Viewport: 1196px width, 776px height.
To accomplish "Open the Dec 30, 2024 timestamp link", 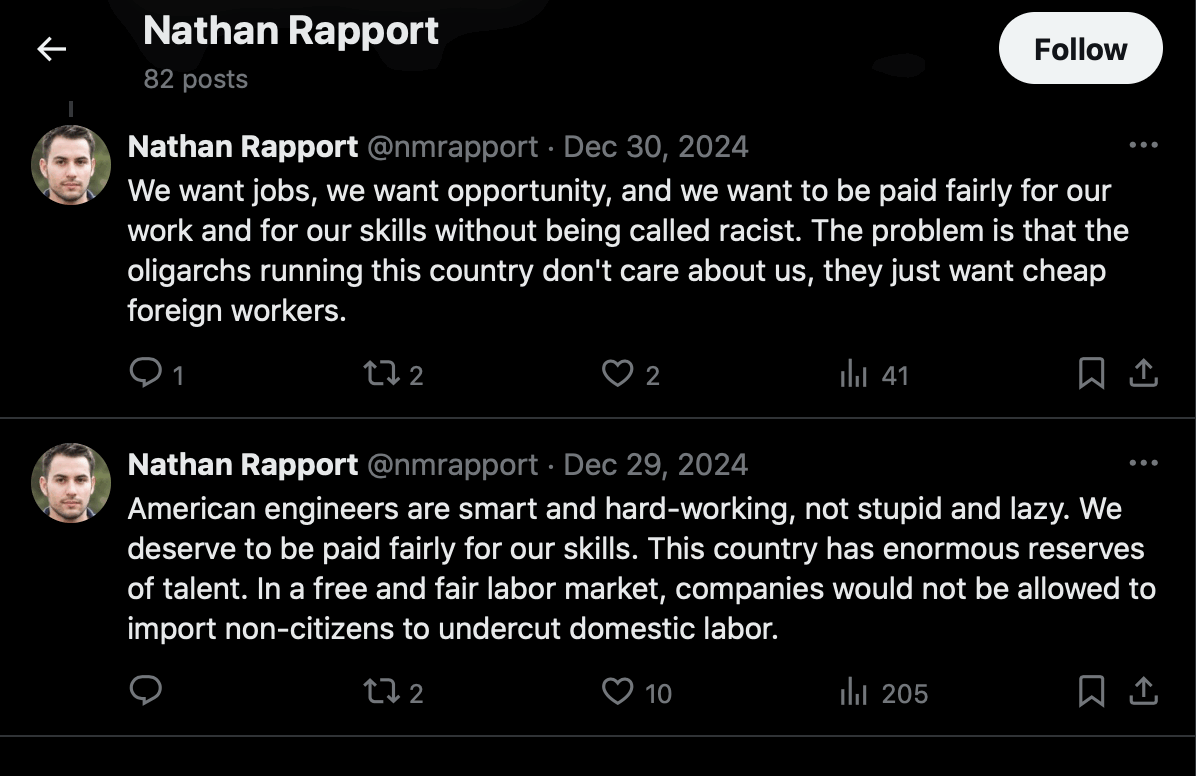I will point(656,147).
